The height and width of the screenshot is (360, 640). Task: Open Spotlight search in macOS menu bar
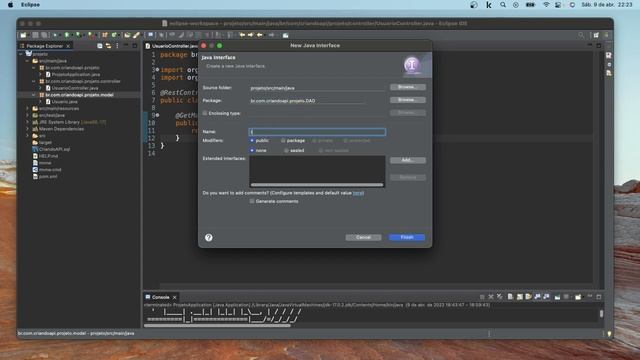coord(503,5)
